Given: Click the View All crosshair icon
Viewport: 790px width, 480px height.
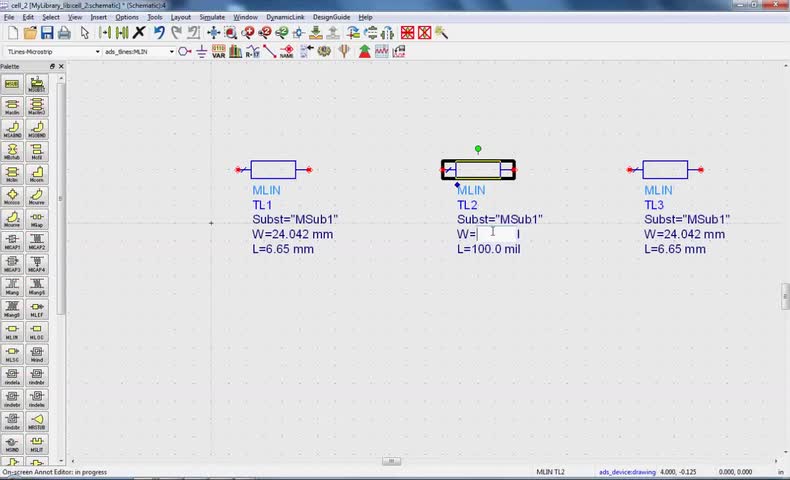Looking at the screenshot, I should point(214,33).
